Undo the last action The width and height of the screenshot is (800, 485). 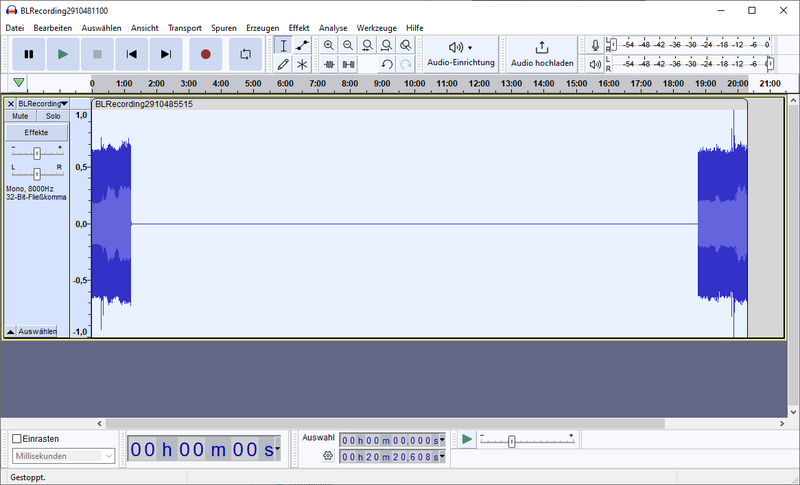click(386, 64)
